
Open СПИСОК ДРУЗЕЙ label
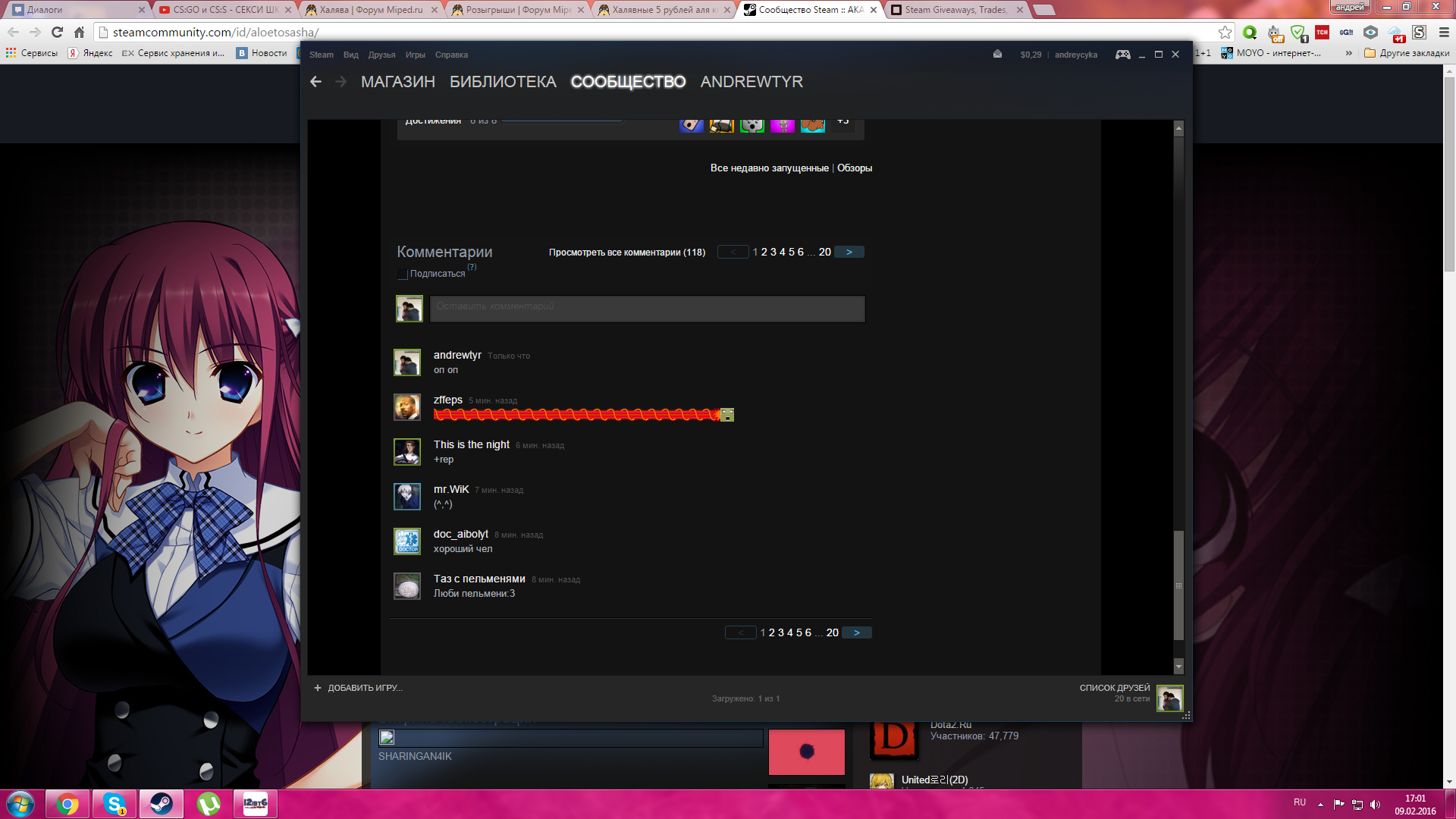1115,688
